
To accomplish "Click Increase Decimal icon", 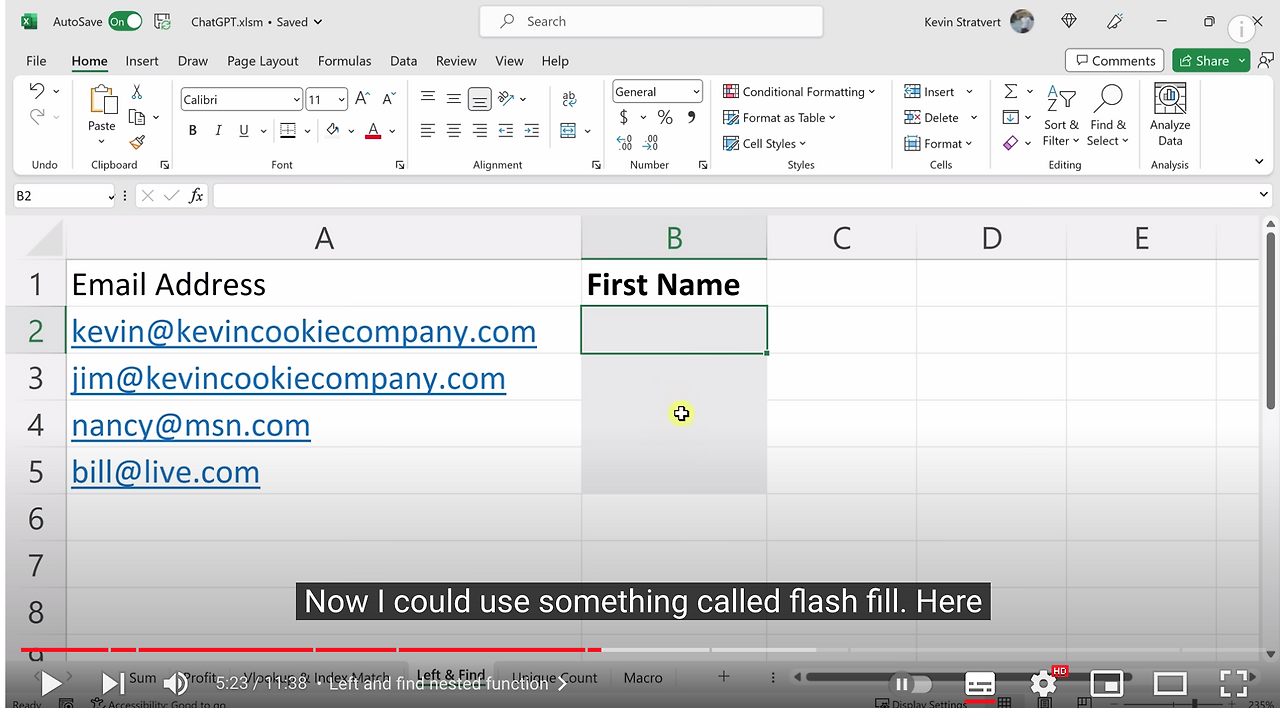I will tap(625, 143).
